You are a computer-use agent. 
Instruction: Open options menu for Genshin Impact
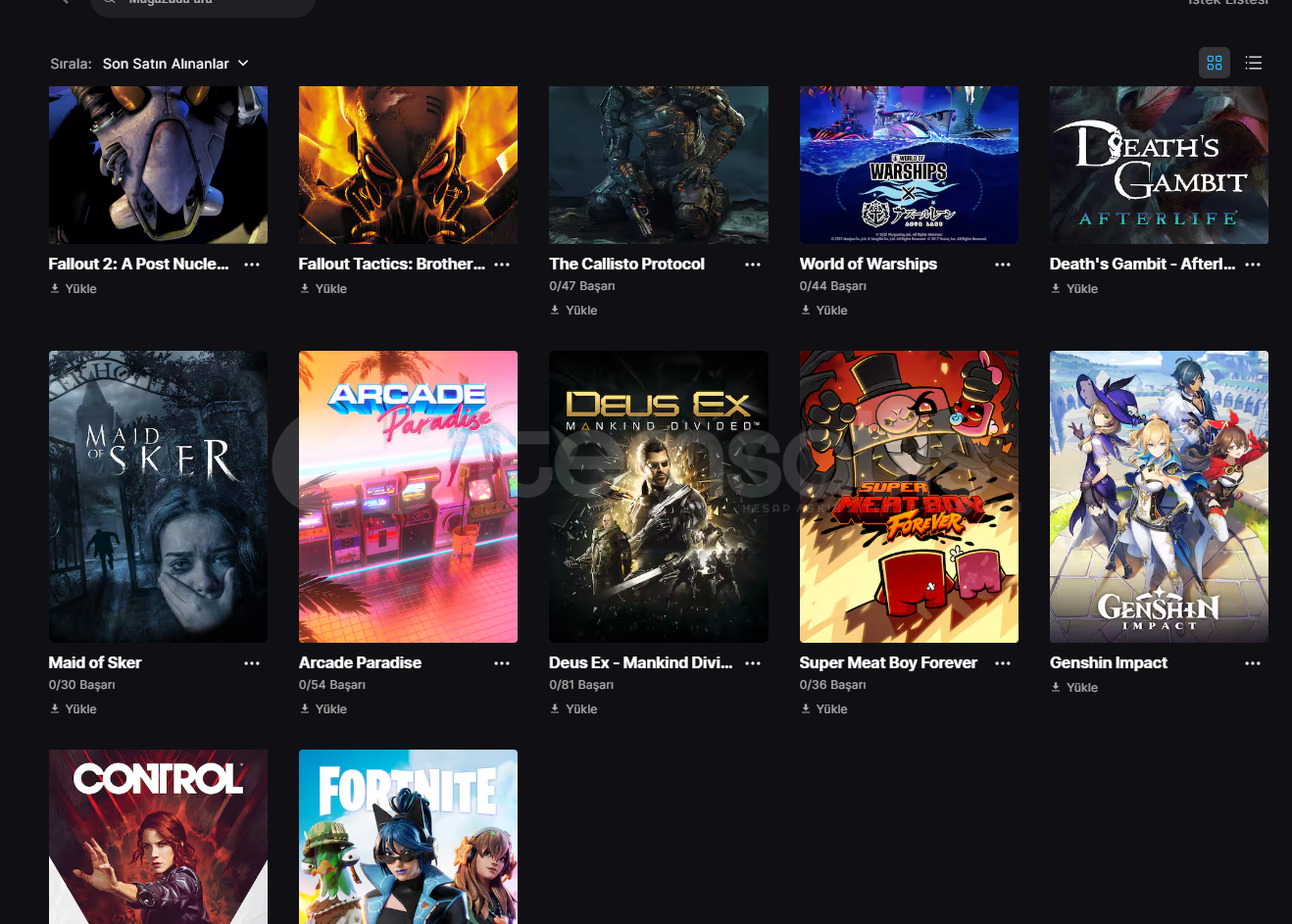(1253, 663)
